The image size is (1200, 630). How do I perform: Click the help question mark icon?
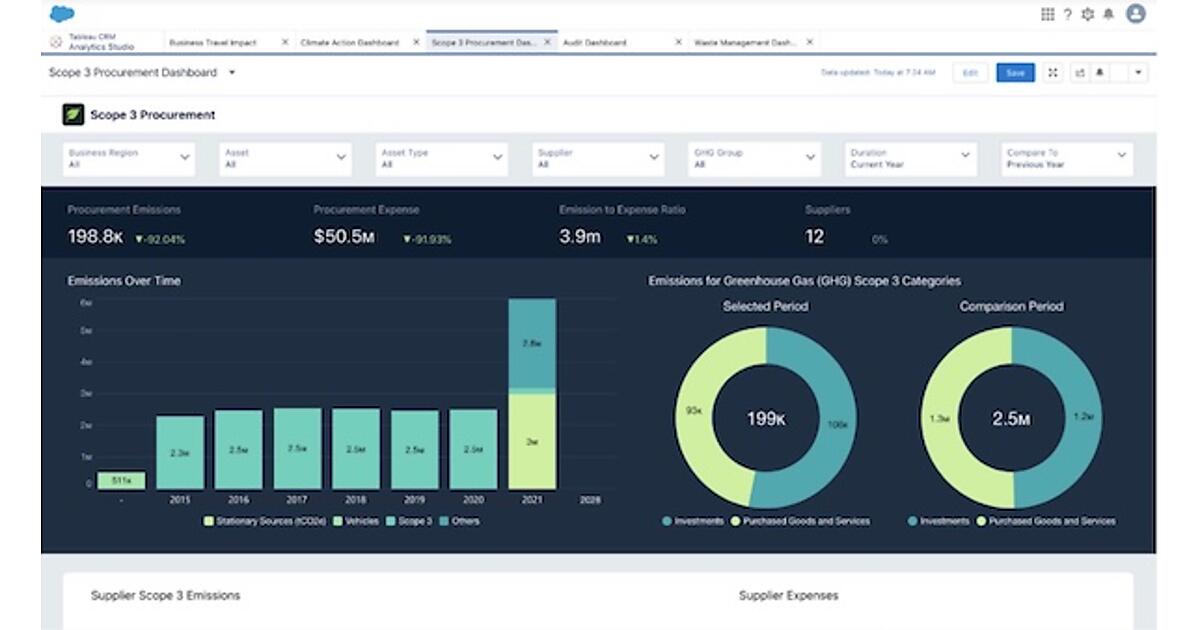click(1068, 14)
